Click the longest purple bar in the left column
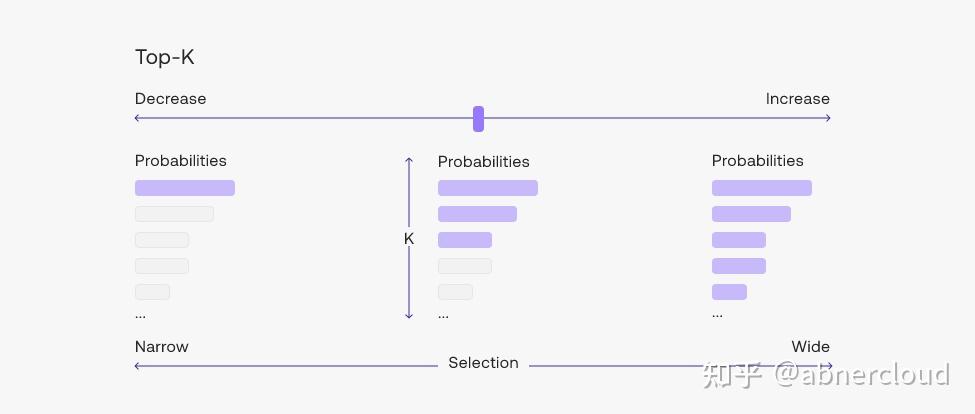The image size is (975, 414). (184, 188)
